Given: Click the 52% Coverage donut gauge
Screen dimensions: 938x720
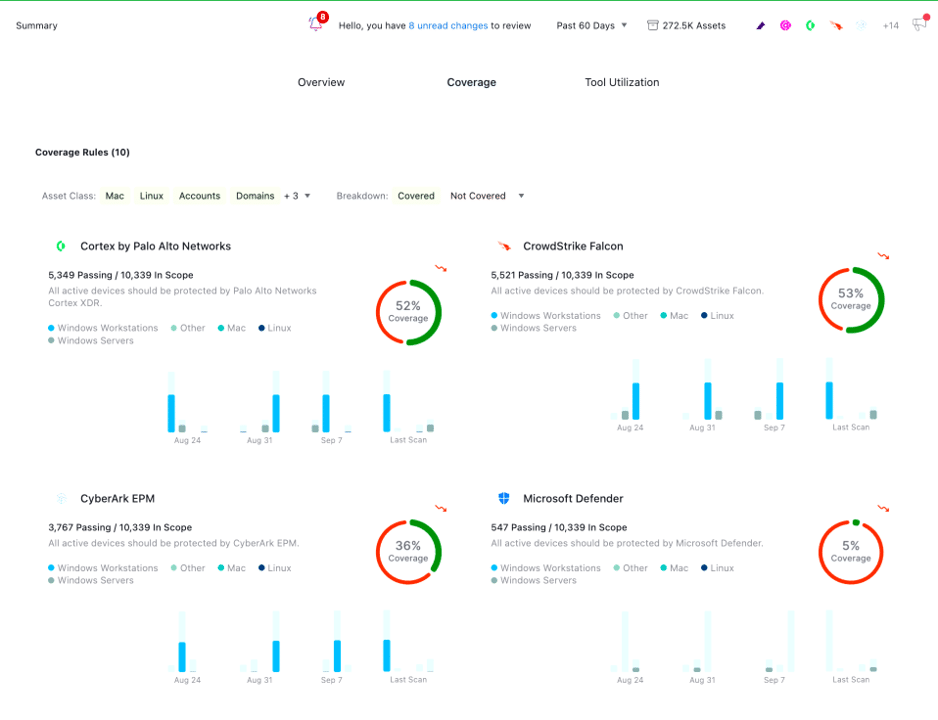Looking at the screenshot, I should [x=409, y=312].
